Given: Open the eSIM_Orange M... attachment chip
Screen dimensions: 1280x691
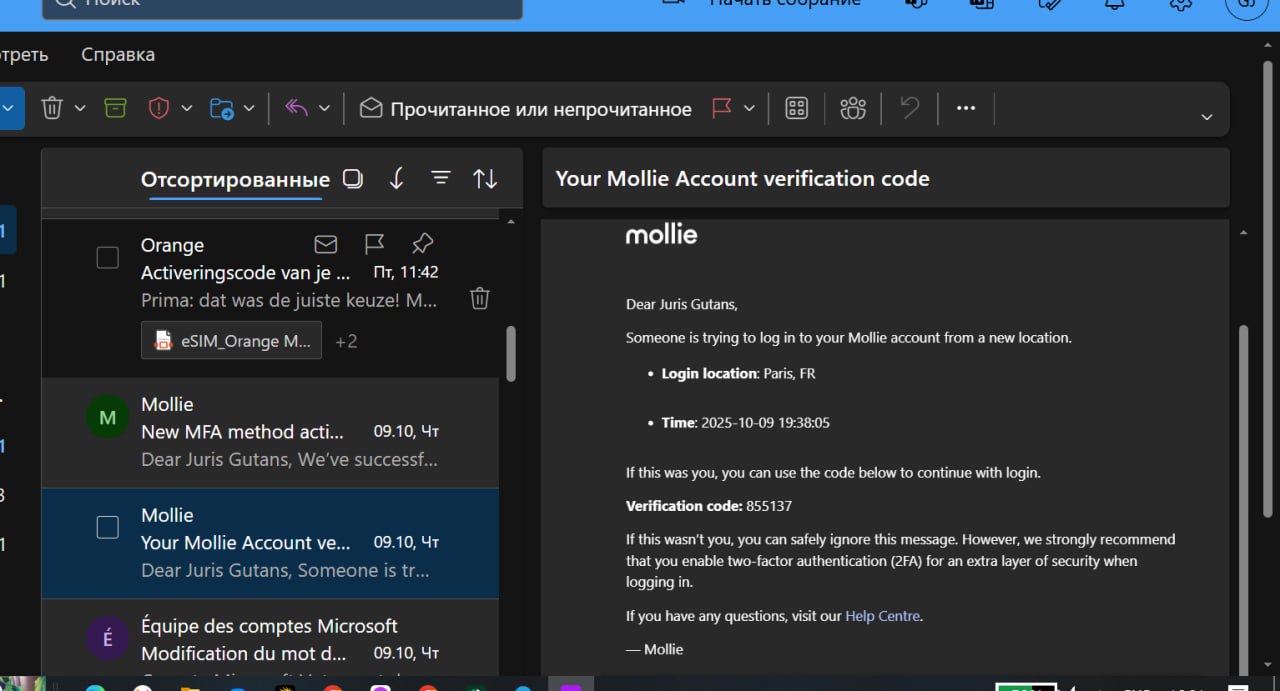Looking at the screenshot, I should (232, 340).
